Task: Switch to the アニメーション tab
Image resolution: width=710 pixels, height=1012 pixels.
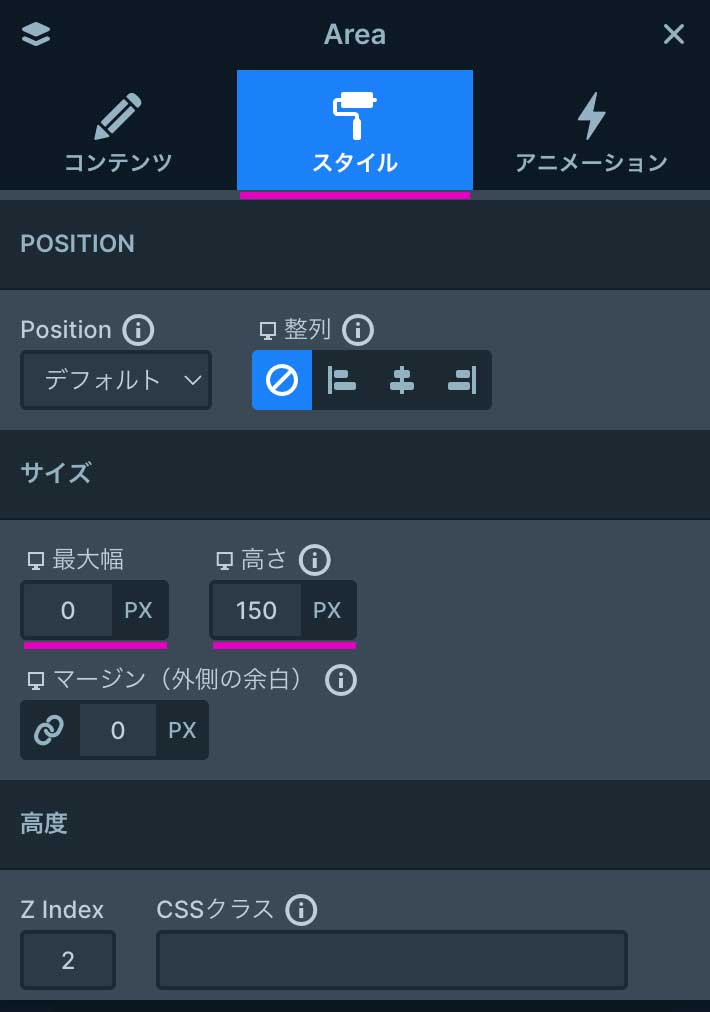Action: point(591,131)
